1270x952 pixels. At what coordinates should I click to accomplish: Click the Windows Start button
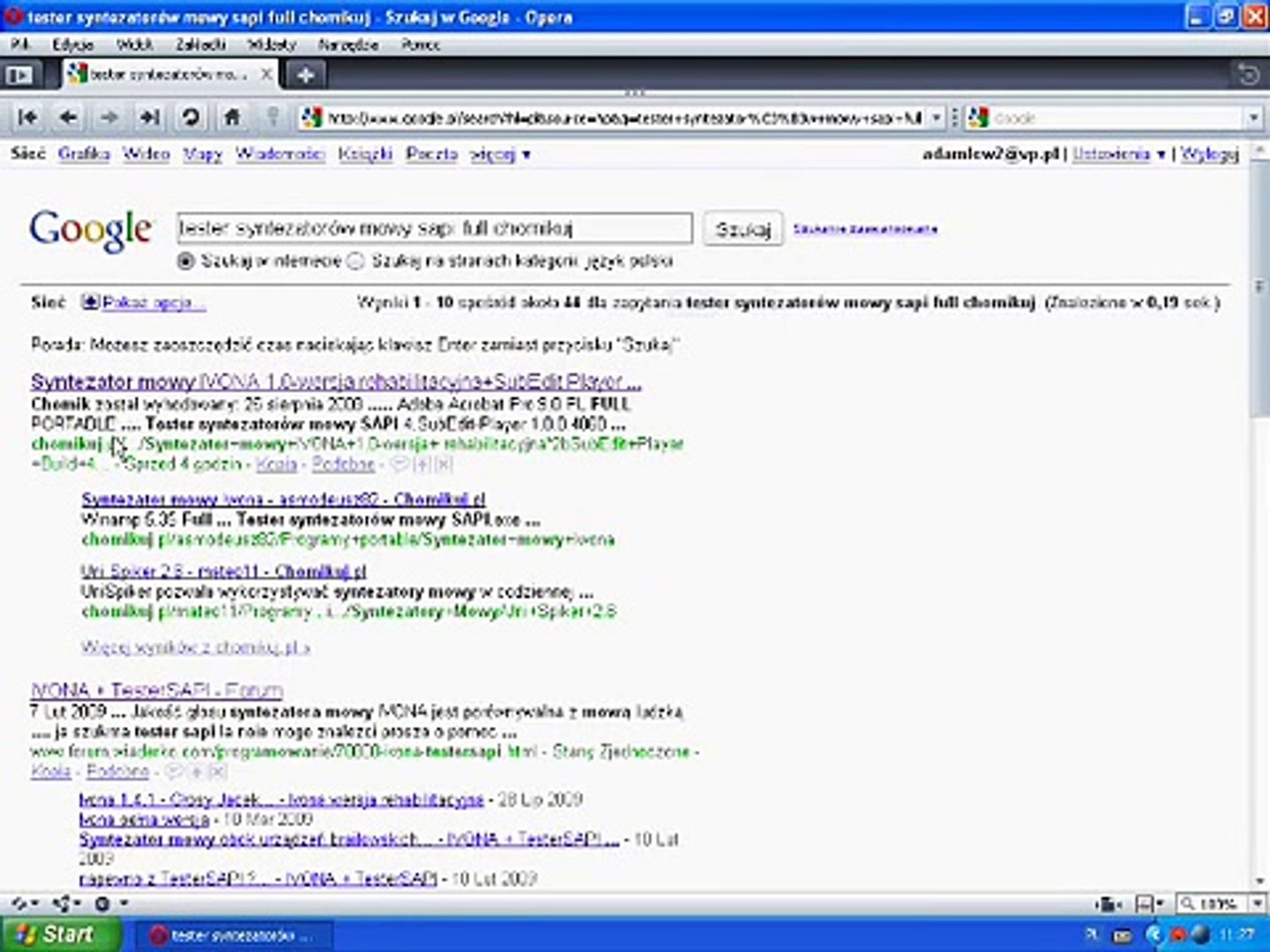pos(60,934)
